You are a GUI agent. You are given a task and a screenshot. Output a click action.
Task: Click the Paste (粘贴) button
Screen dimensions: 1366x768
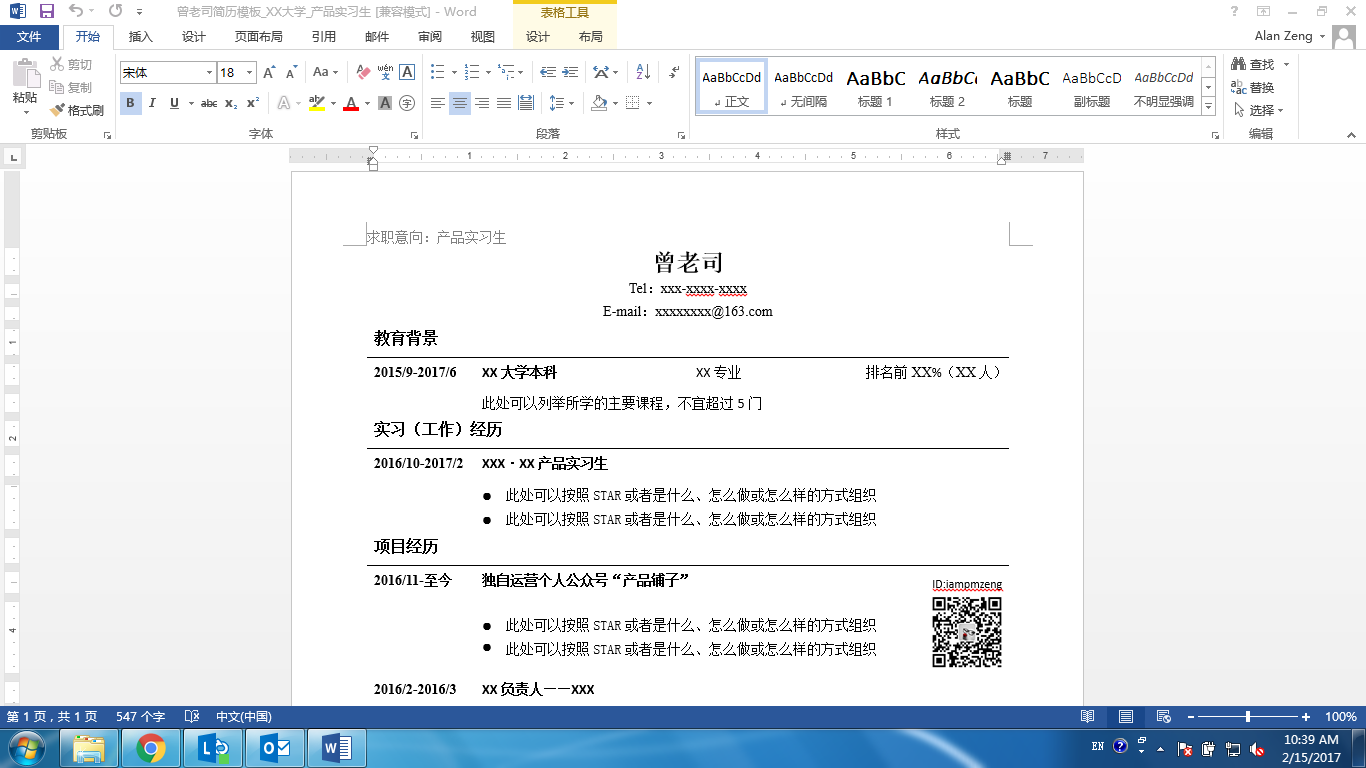coord(25,86)
